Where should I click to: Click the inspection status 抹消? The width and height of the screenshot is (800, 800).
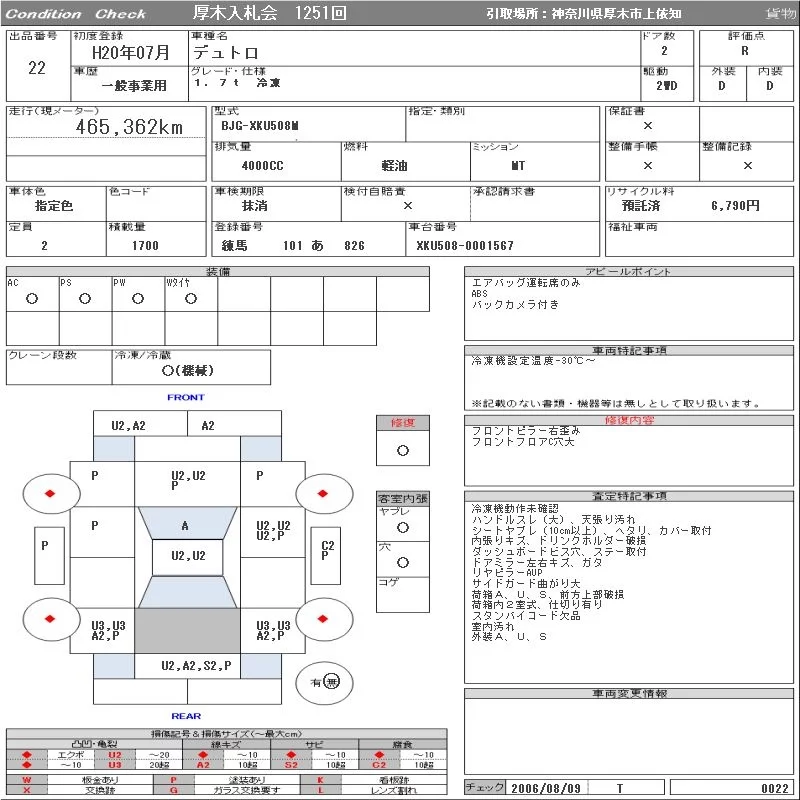click(x=255, y=206)
